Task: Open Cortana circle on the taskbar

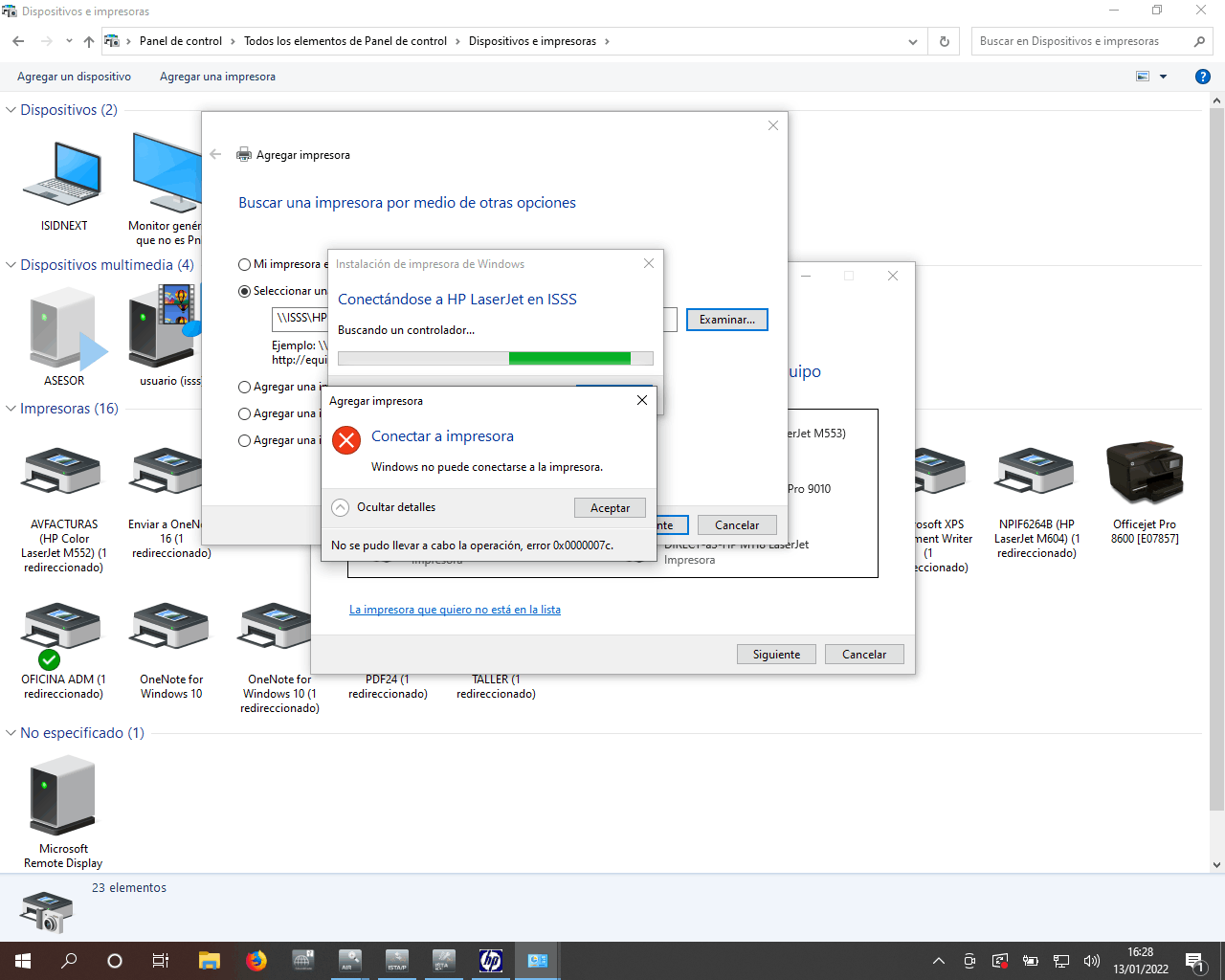Action: [x=115, y=961]
